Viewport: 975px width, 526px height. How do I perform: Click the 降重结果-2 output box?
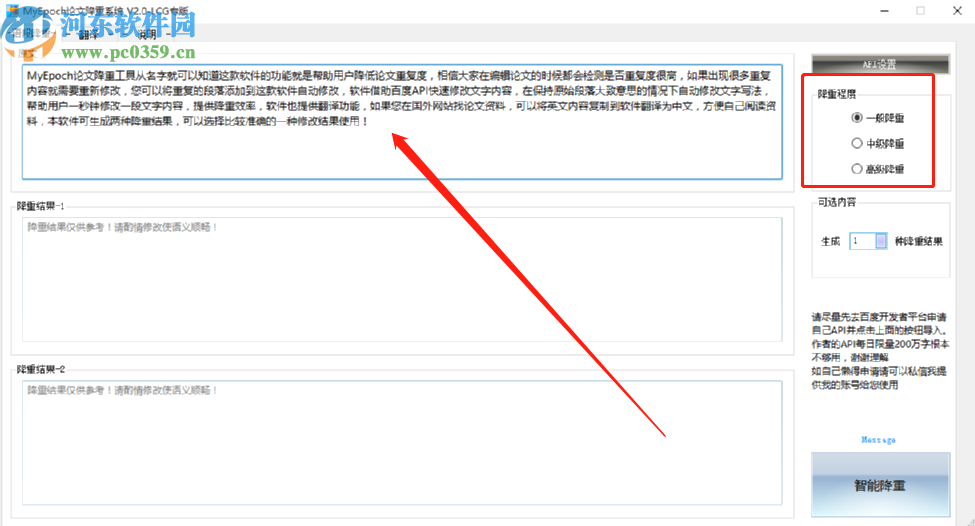(402, 443)
